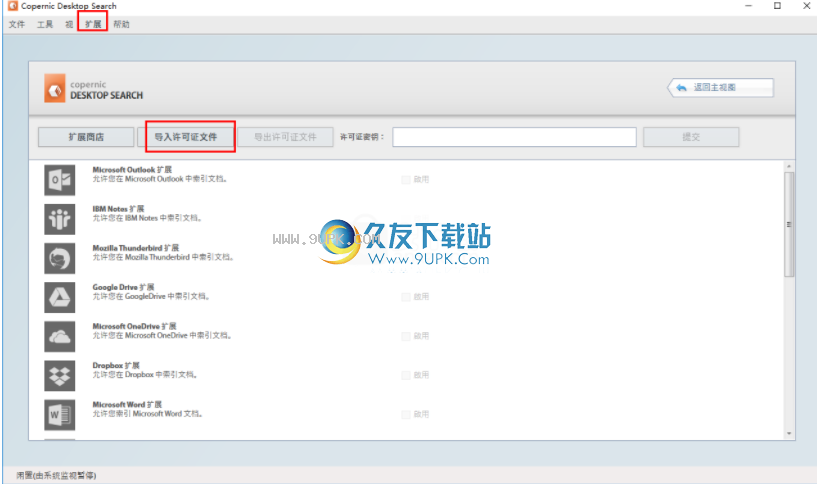This screenshot has height=484, width=817.
Task: Click the 返回主视图 back button
Action: click(721, 88)
